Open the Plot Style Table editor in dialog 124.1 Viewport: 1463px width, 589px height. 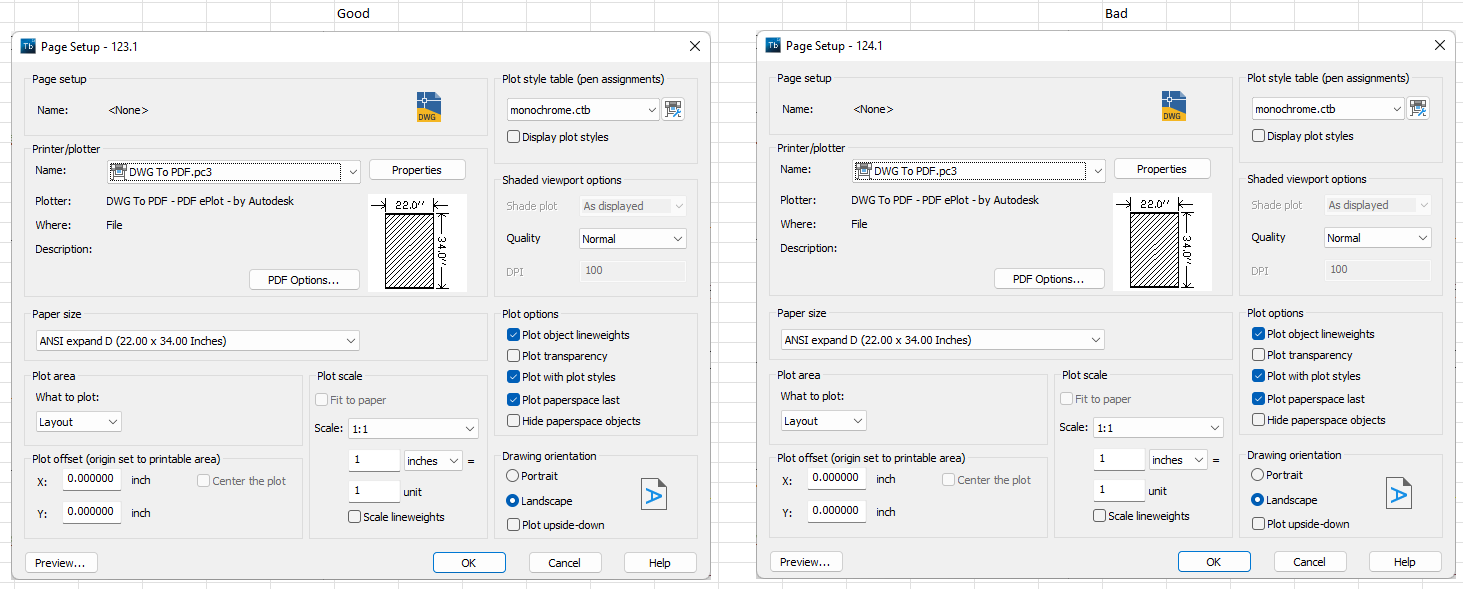tap(1418, 108)
